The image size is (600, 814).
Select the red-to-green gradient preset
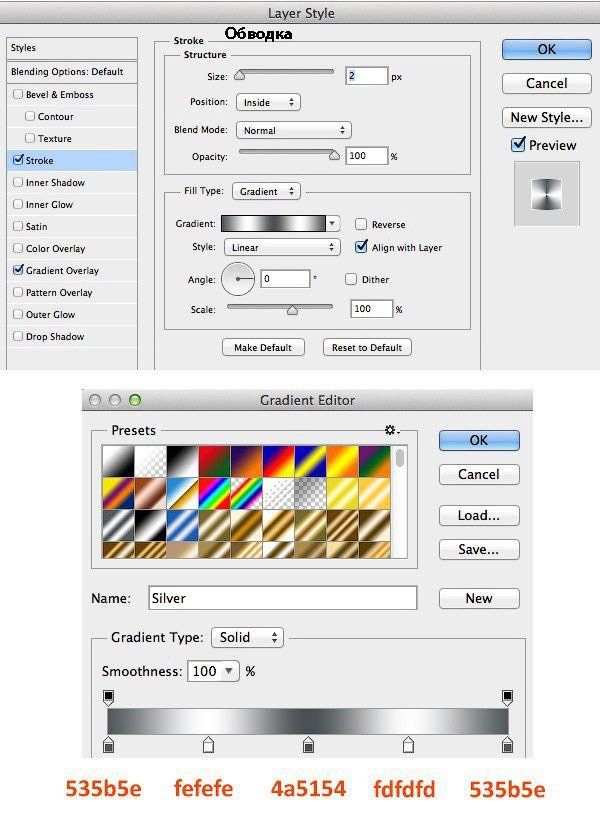coord(214,461)
